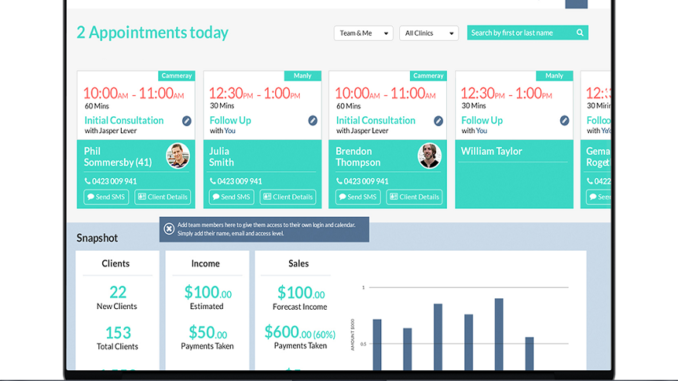Click the Manly tag on Julia's card

coord(302,76)
